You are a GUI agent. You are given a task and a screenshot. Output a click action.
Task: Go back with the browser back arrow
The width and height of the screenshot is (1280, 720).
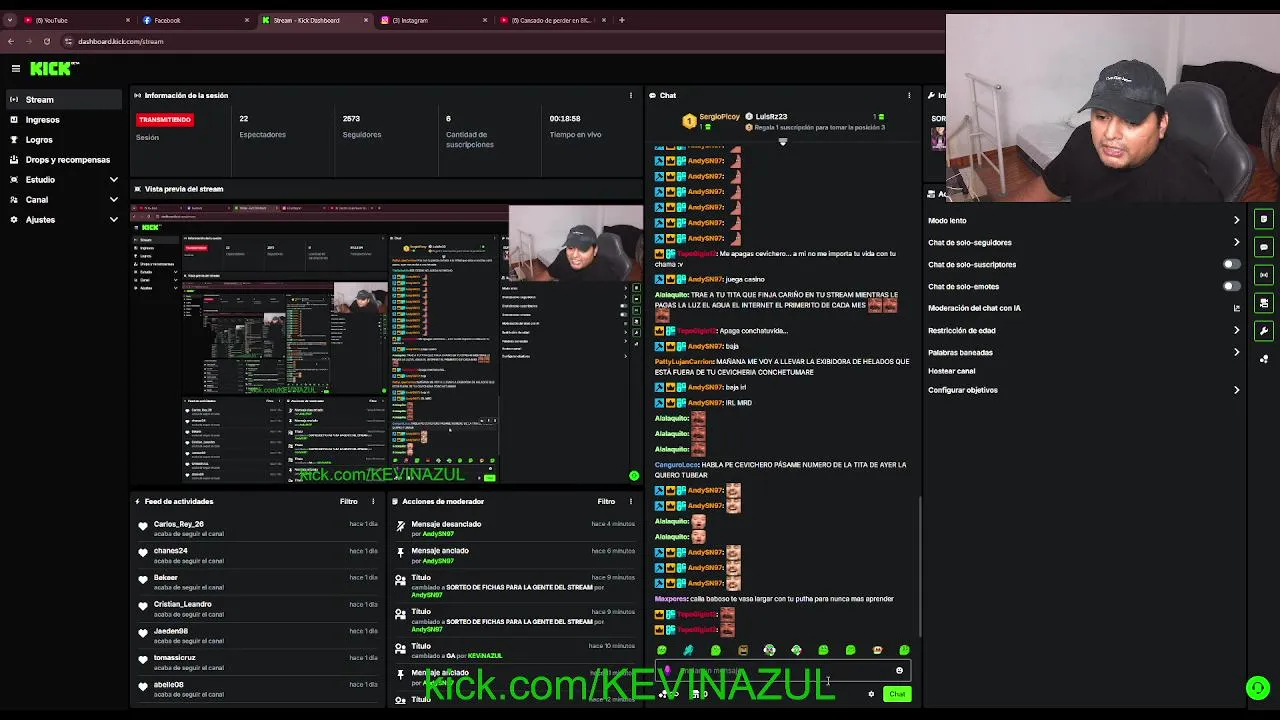[x=11, y=41]
